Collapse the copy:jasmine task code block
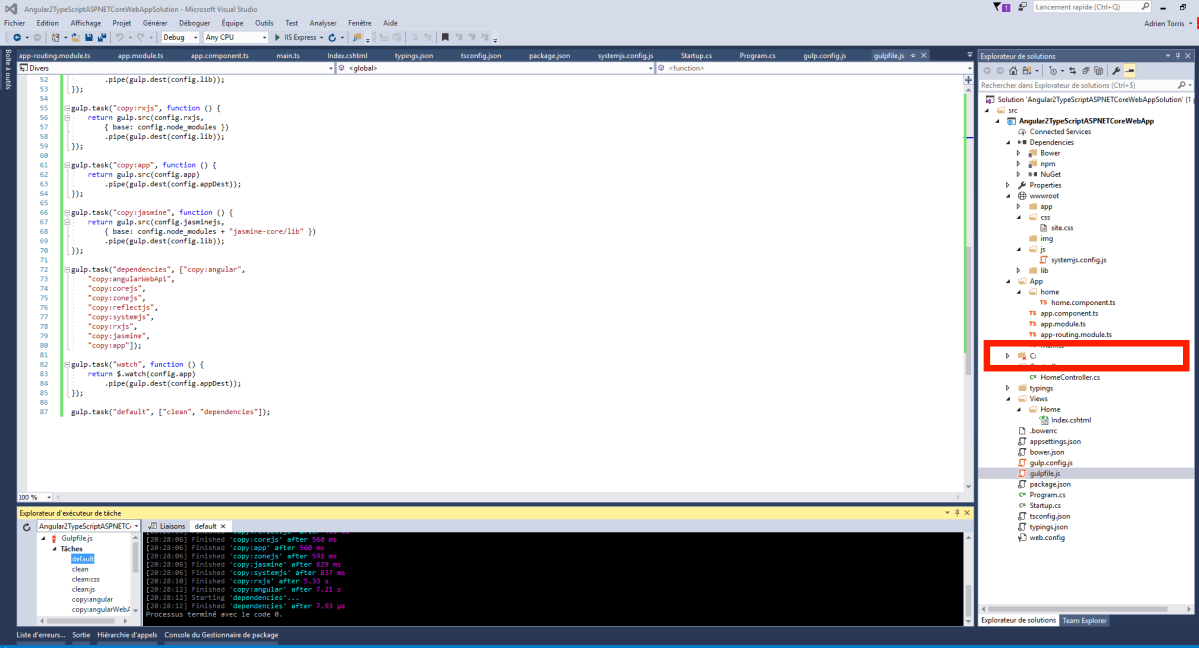The width and height of the screenshot is (1199, 648). 67,213
